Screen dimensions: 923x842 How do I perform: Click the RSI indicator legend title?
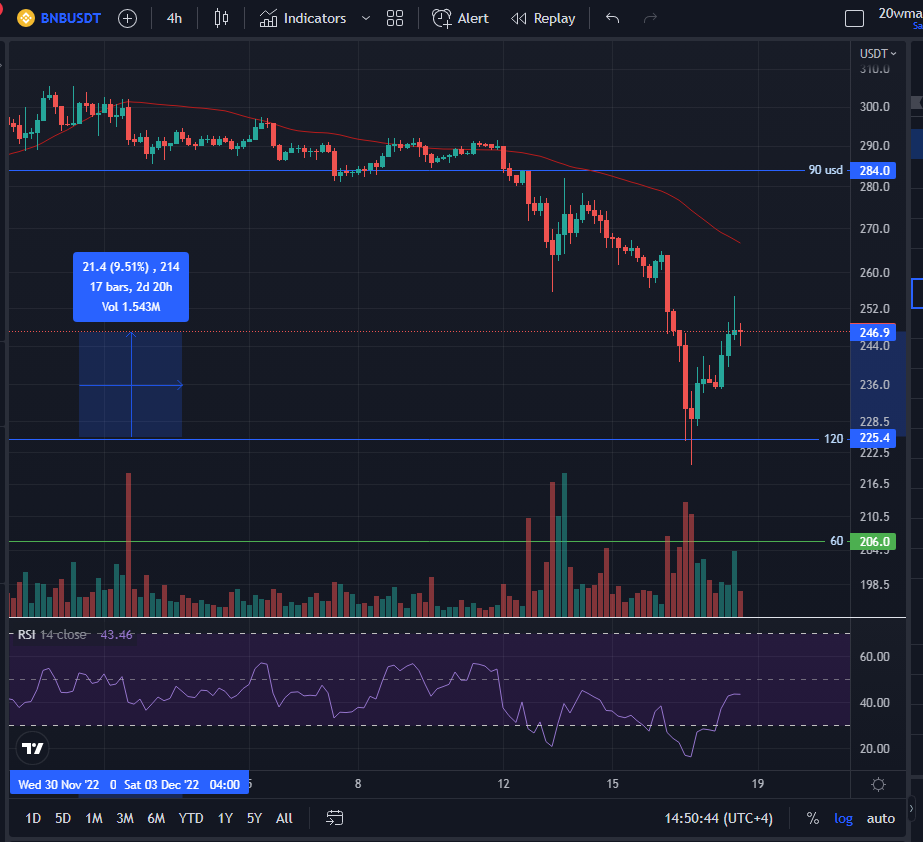[x=26, y=635]
